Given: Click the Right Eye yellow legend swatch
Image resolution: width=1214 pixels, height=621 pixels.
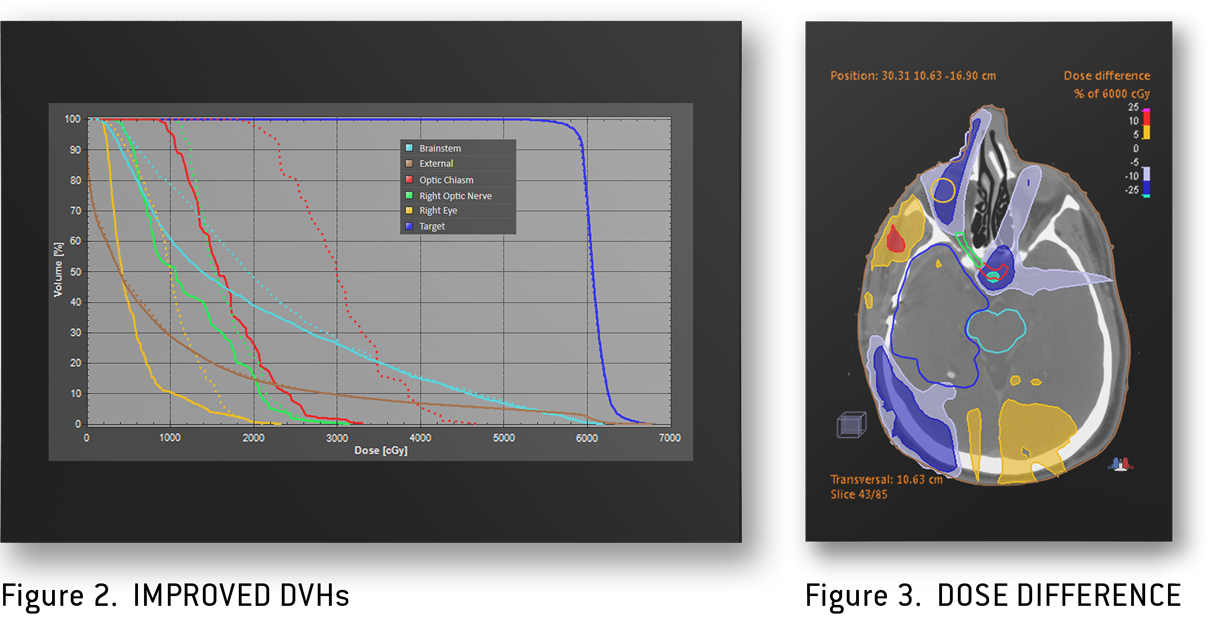Looking at the screenshot, I should click(x=408, y=211).
